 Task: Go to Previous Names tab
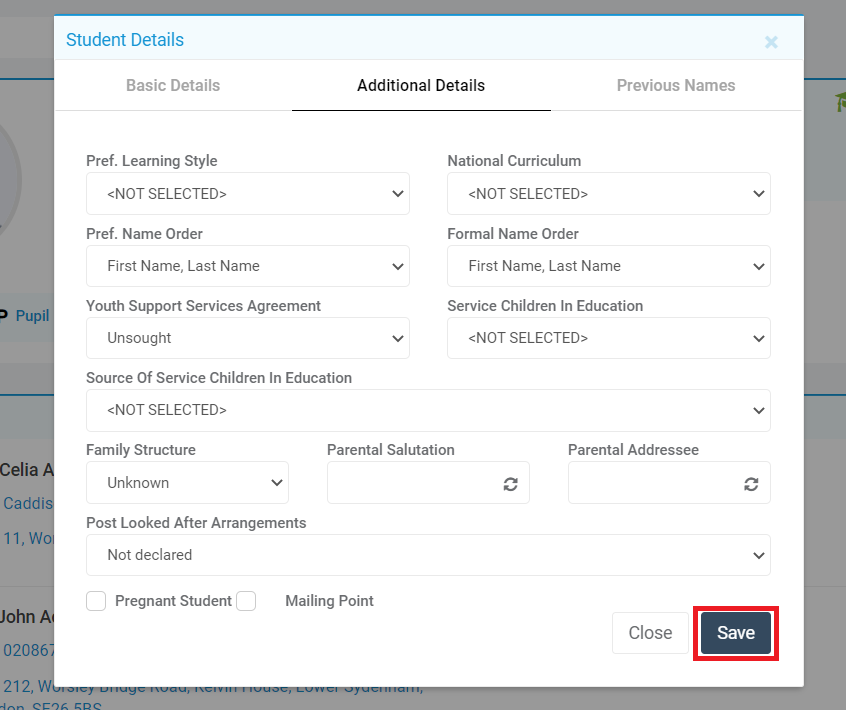[x=676, y=85]
